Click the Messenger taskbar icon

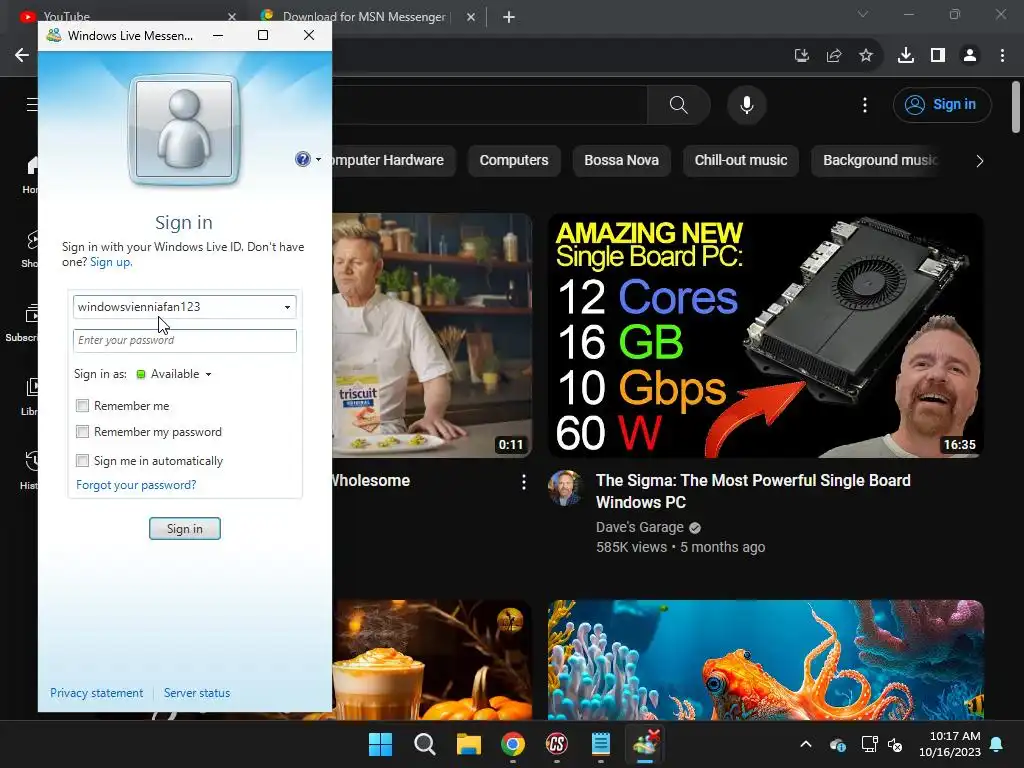645,744
